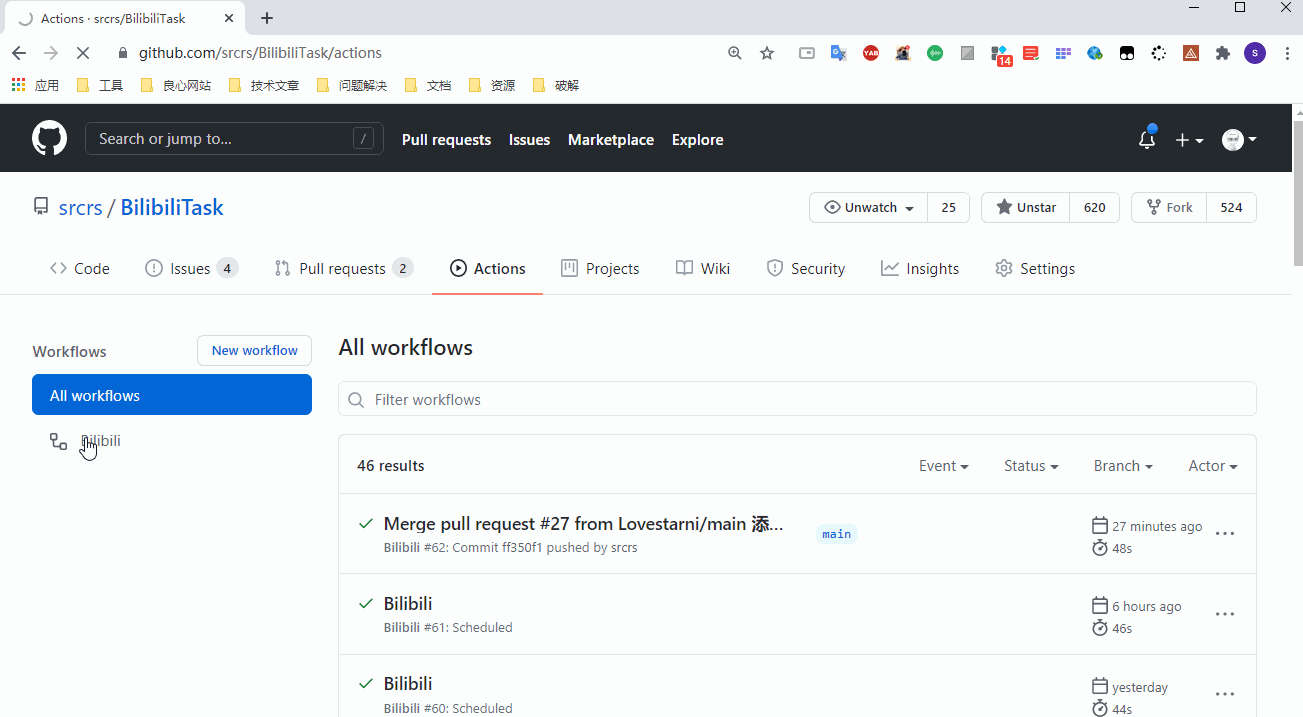Select the Actions tab

click(x=488, y=268)
